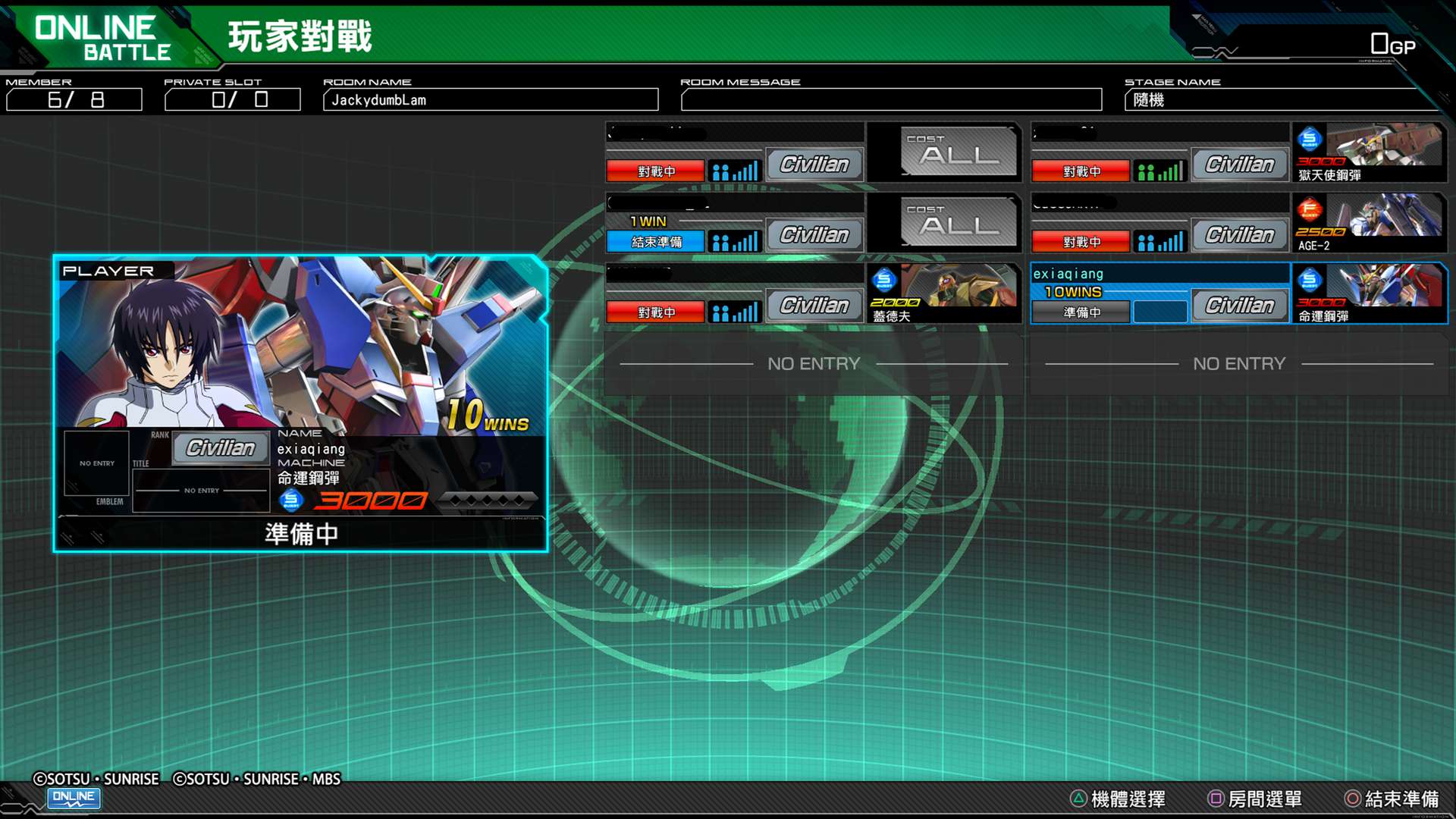1456x819 pixels.
Task: Click the left NO ENTRY empty slot
Action: [814, 364]
